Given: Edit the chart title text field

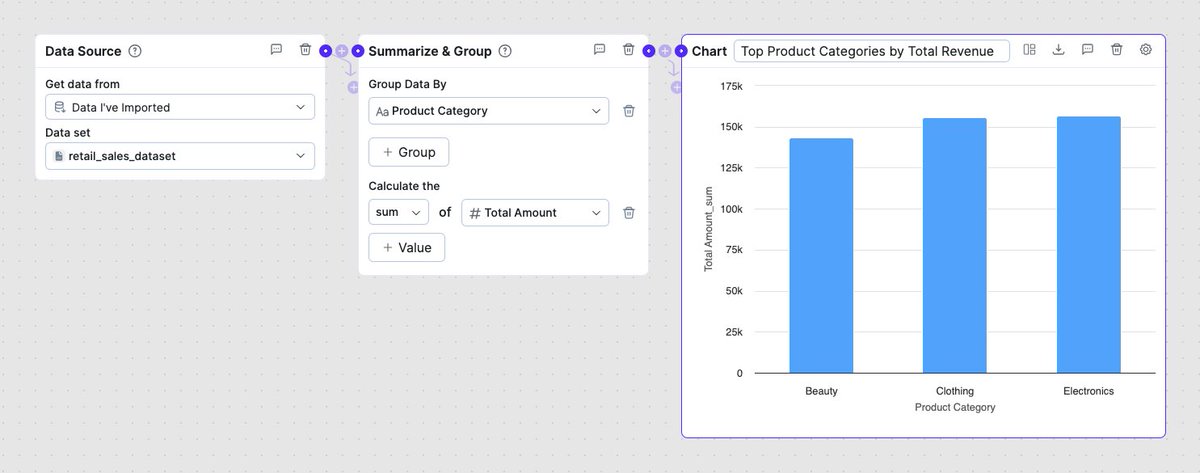Looking at the screenshot, I should click(x=871, y=51).
